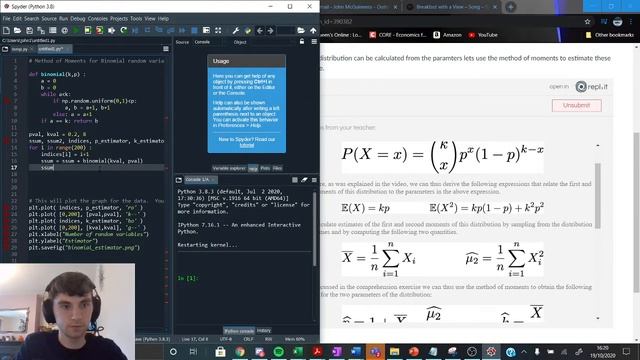
Task: Create a new file in Spyder toolbar
Action: tap(6, 30)
